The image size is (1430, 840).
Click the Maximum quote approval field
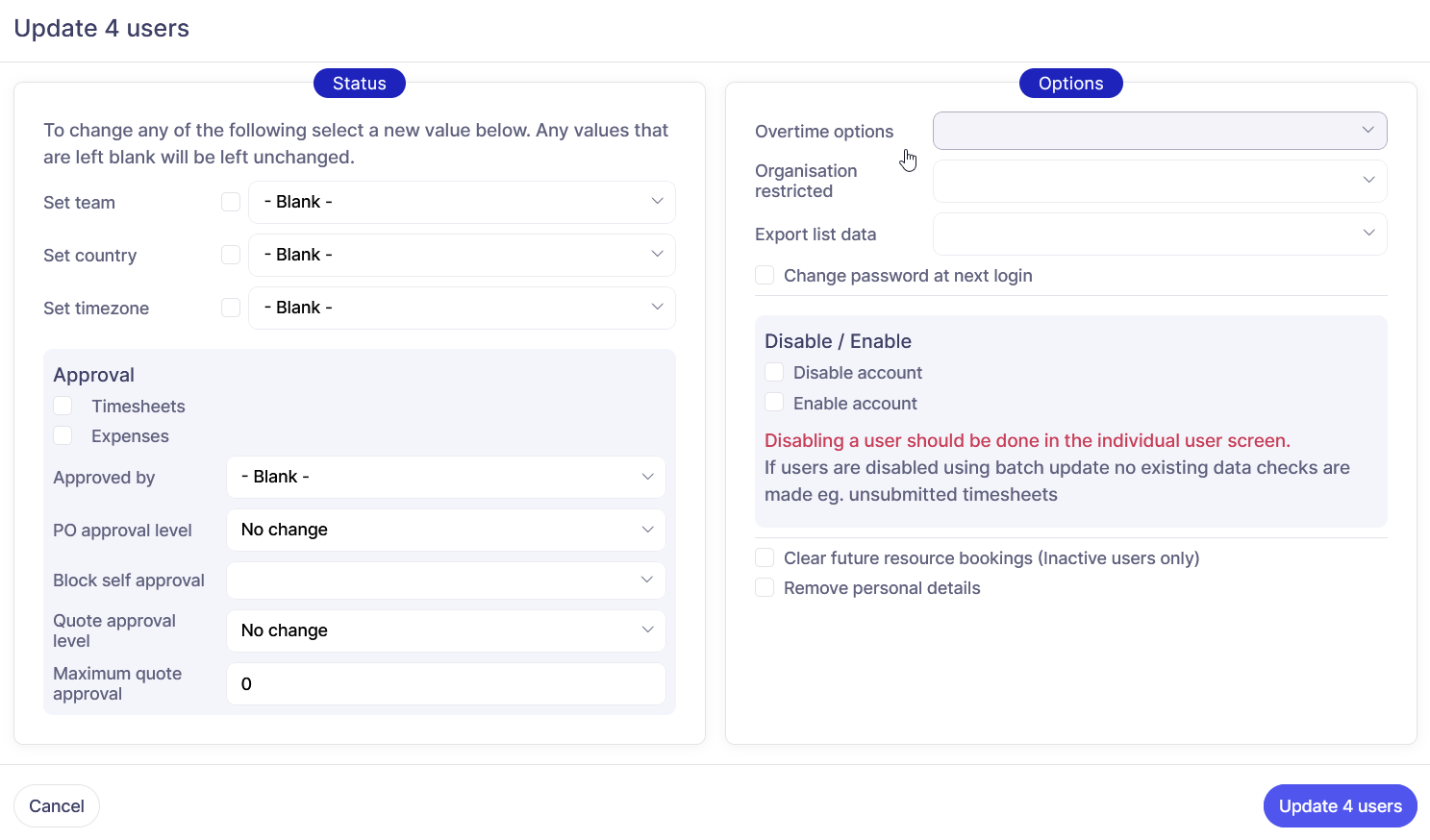[445, 683]
